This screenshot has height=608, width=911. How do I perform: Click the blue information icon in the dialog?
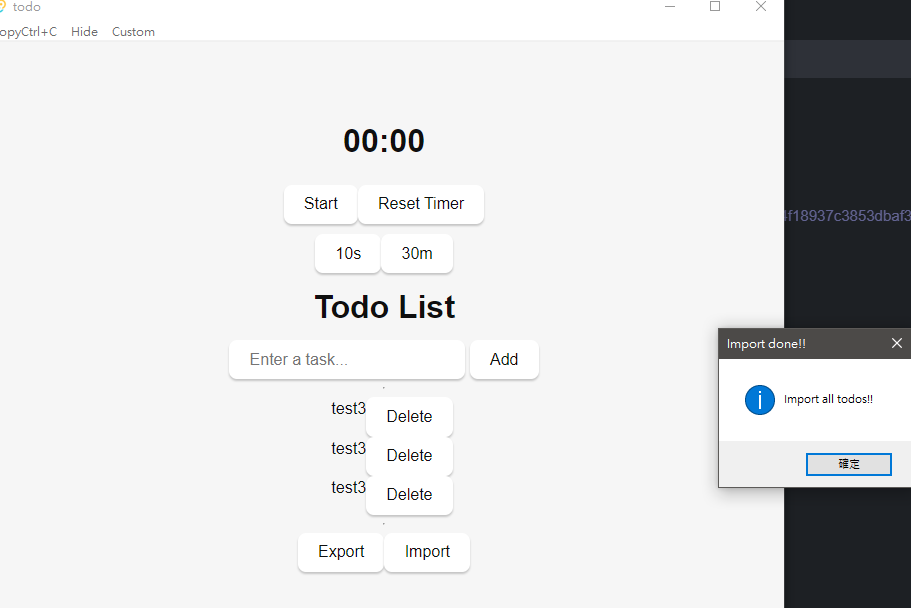click(759, 400)
